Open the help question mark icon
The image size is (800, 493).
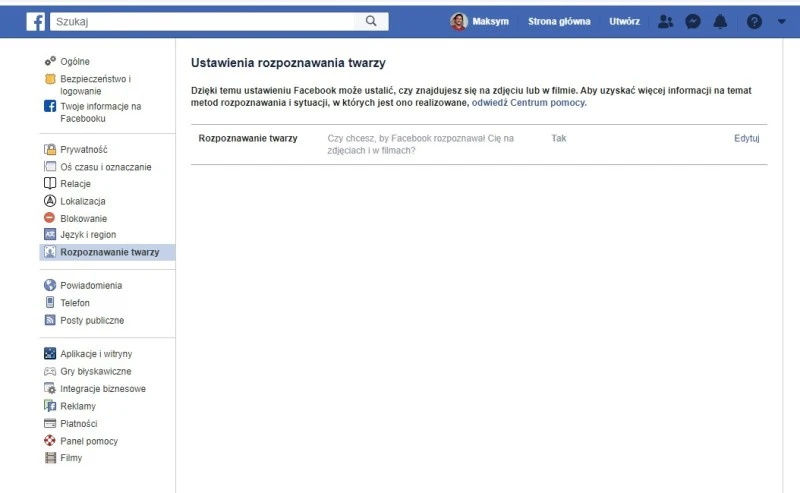[x=754, y=21]
